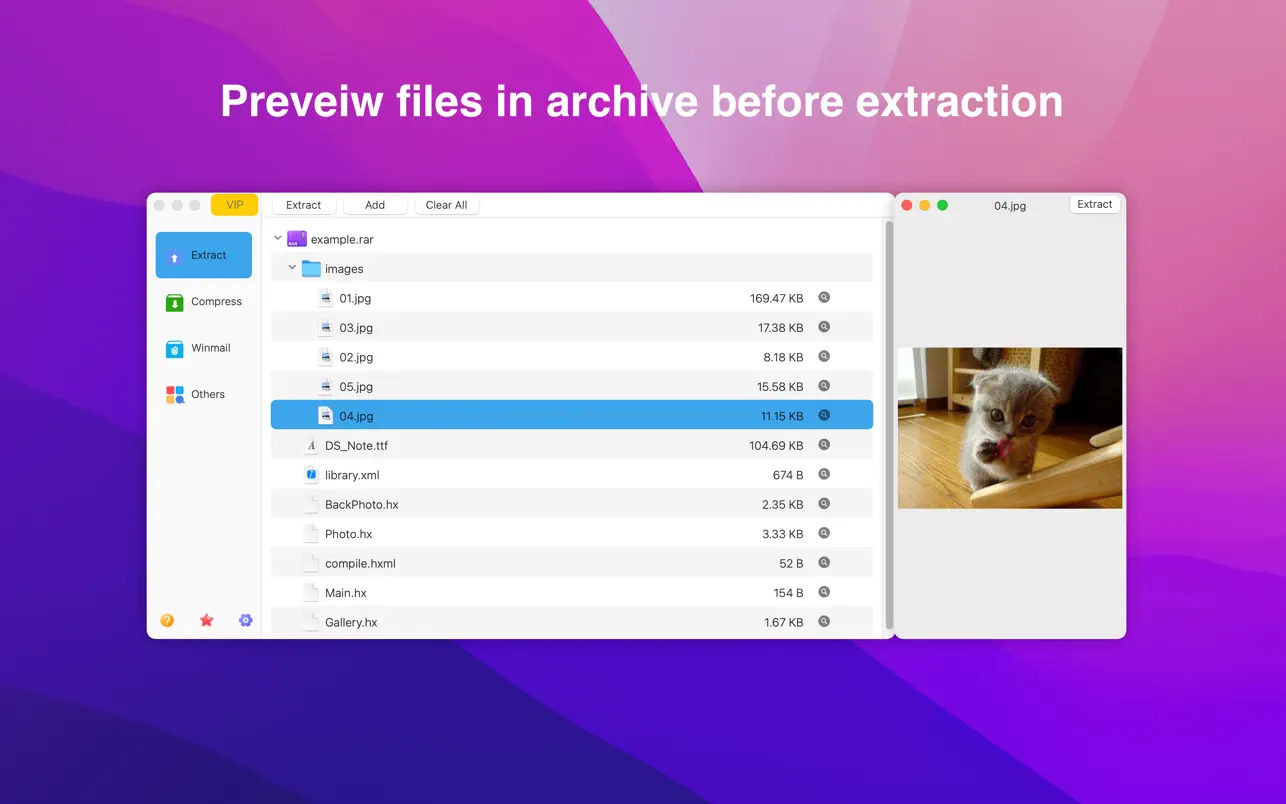This screenshot has width=1286, height=804.
Task: Collapse the example.rar archive tree
Action: point(278,238)
